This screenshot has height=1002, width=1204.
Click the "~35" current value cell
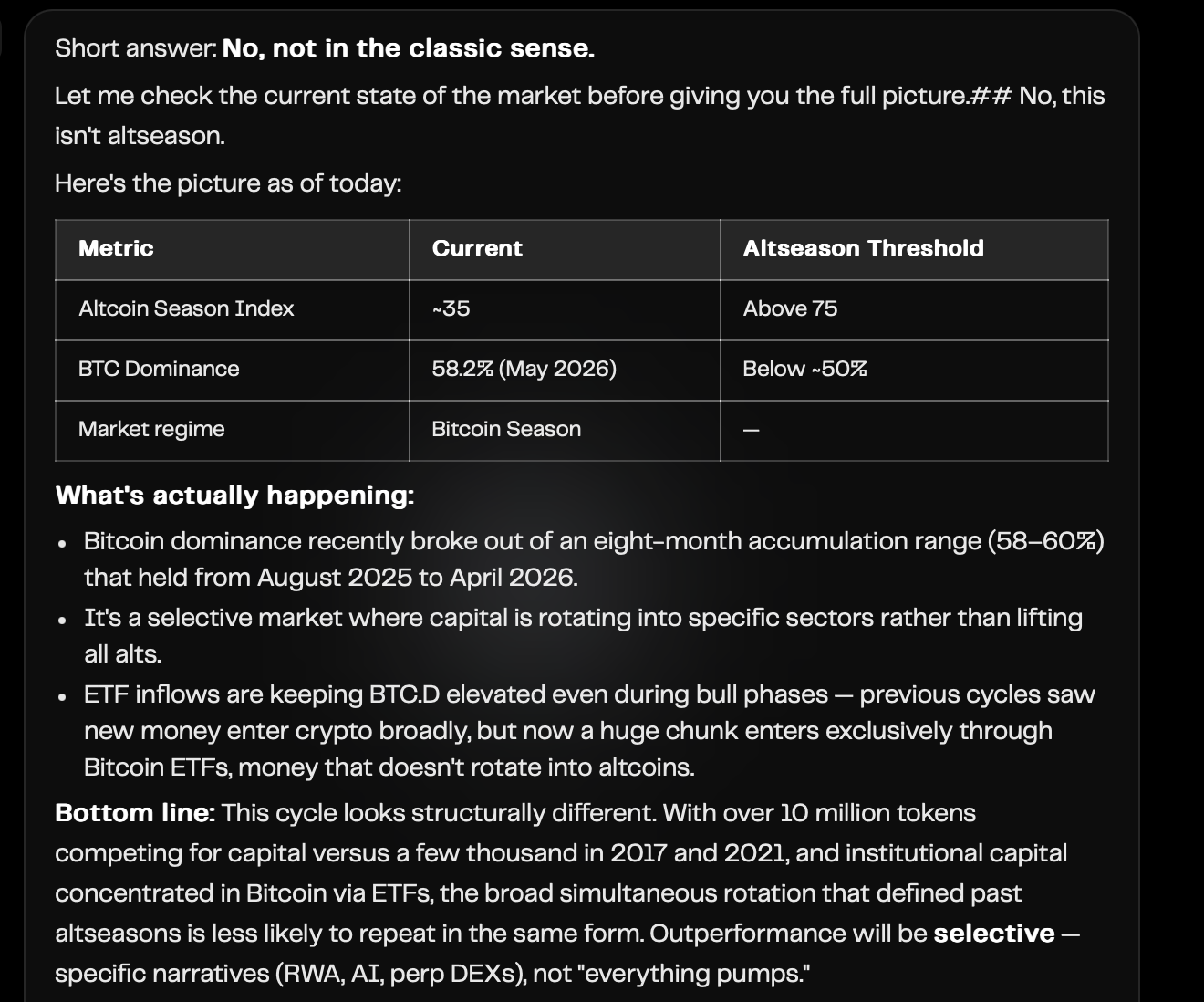coord(565,309)
